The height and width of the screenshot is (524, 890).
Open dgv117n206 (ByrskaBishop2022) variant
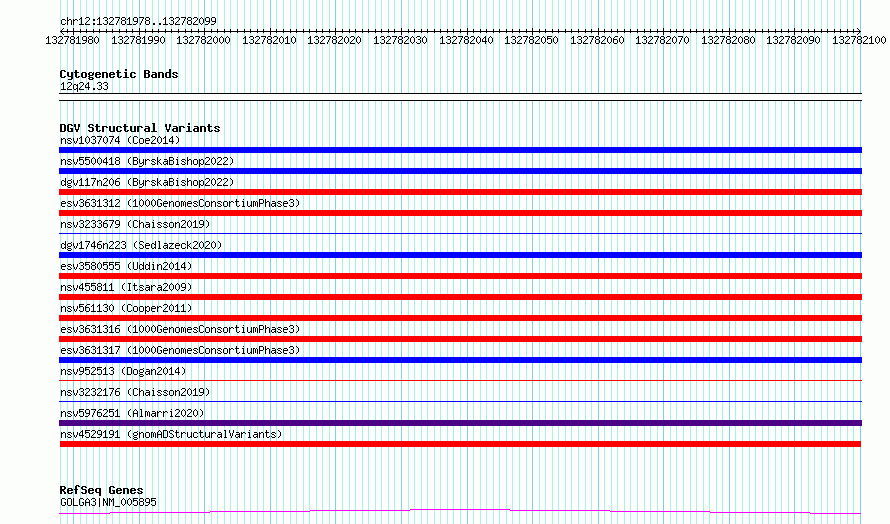[147, 182]
